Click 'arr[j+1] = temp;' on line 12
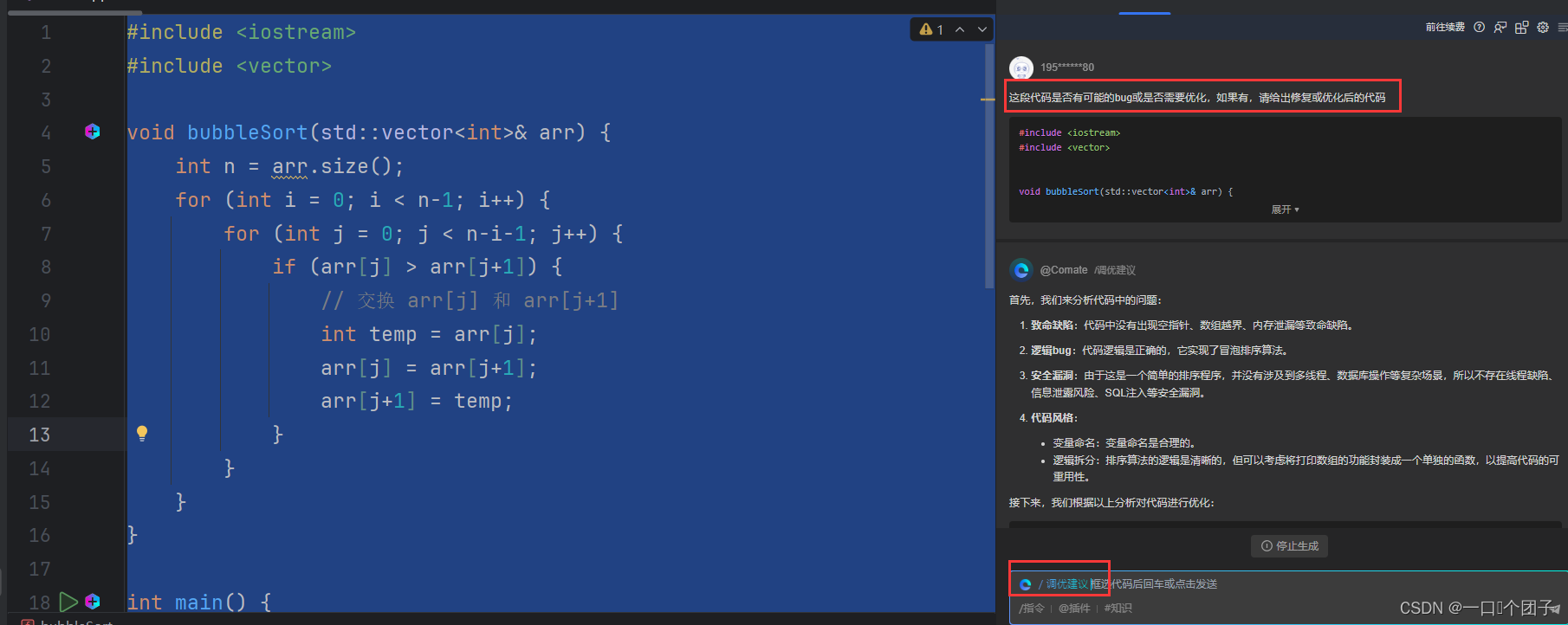Screen dimensions: 1568x625 (x=418, y=401)
